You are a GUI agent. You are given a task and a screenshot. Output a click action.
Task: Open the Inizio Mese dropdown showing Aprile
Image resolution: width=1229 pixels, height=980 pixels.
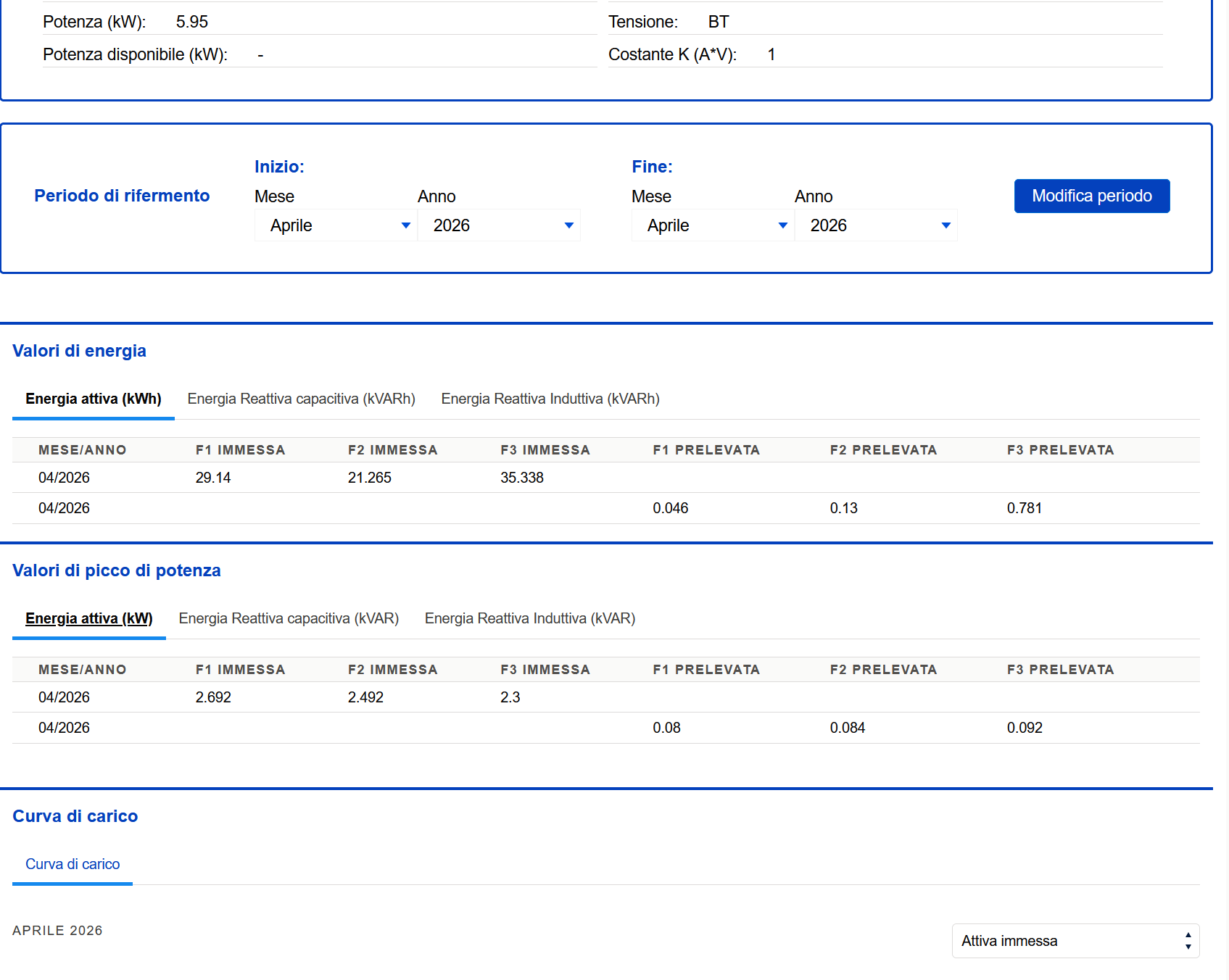(336, 225)
